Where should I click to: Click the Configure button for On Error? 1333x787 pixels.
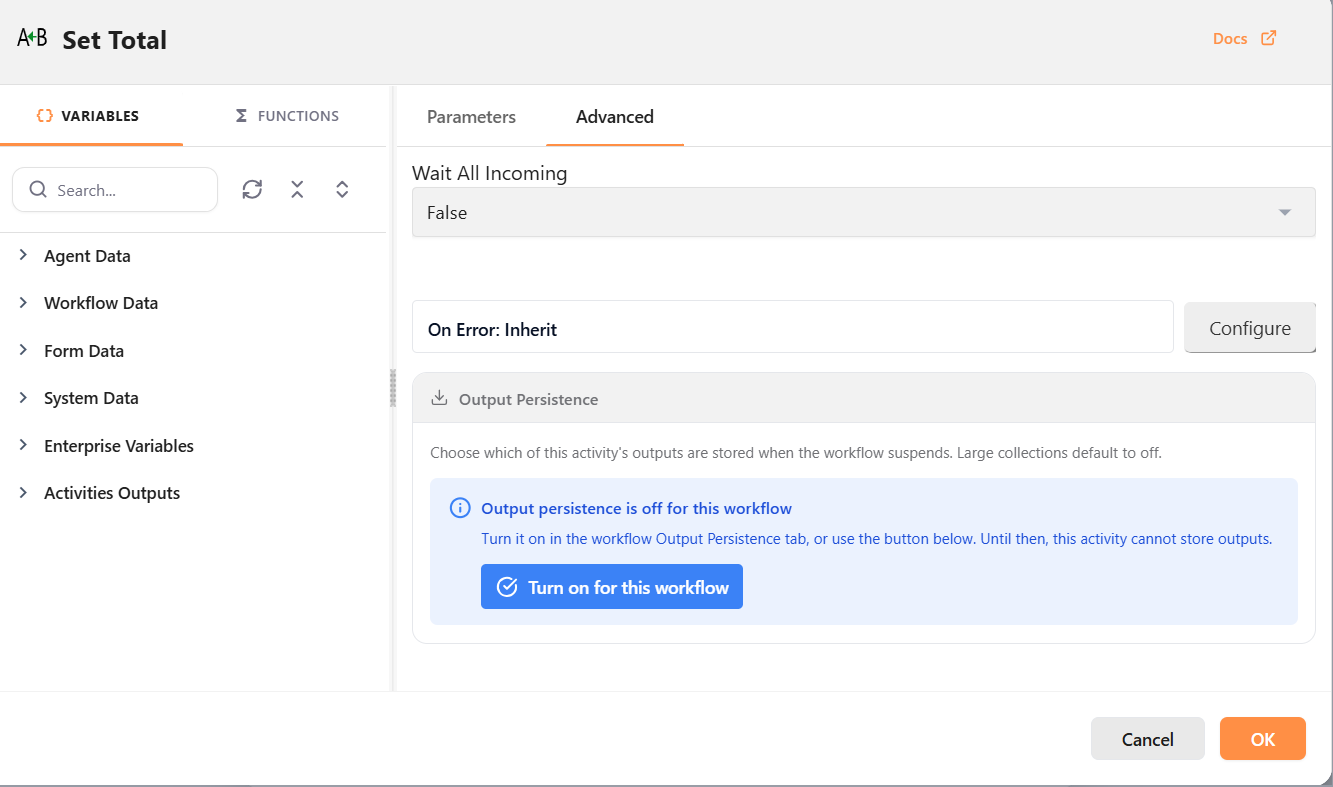tap(1250, 328)
